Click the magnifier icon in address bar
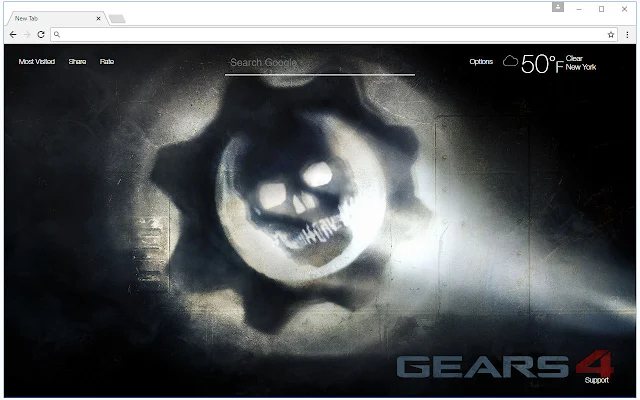 (57, 35)
